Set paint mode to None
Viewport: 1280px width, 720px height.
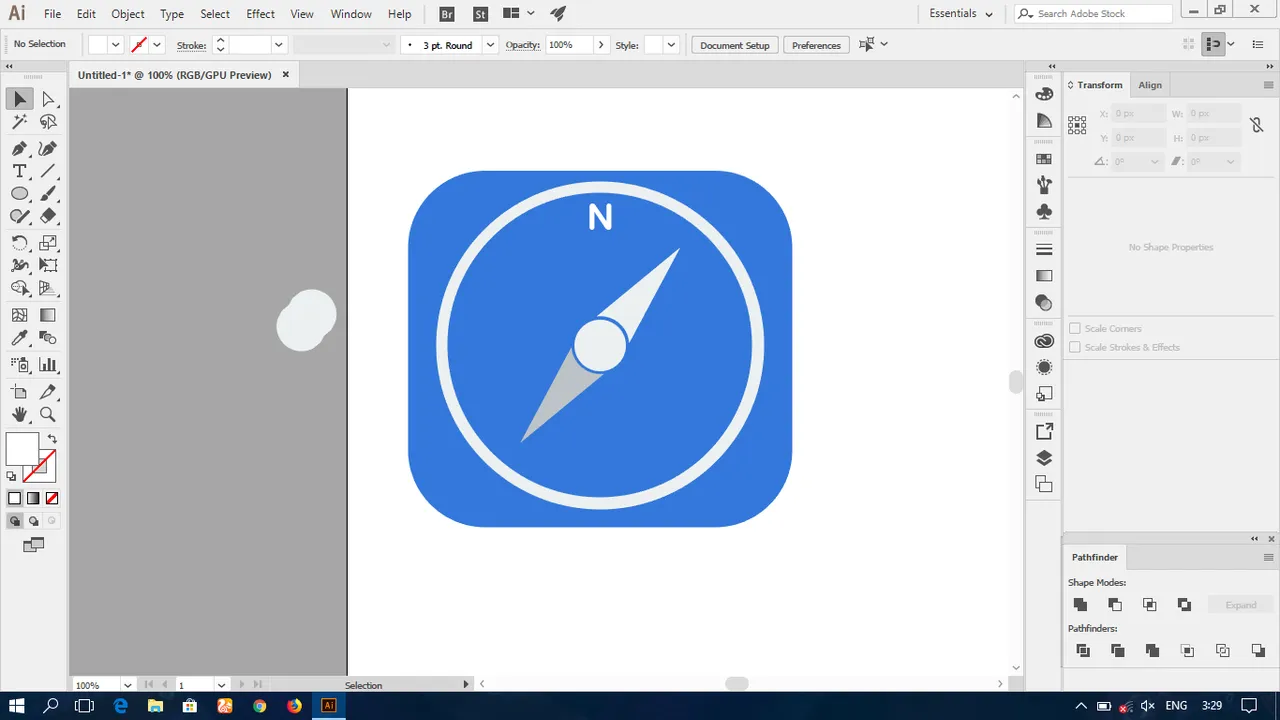coord(52,498)
